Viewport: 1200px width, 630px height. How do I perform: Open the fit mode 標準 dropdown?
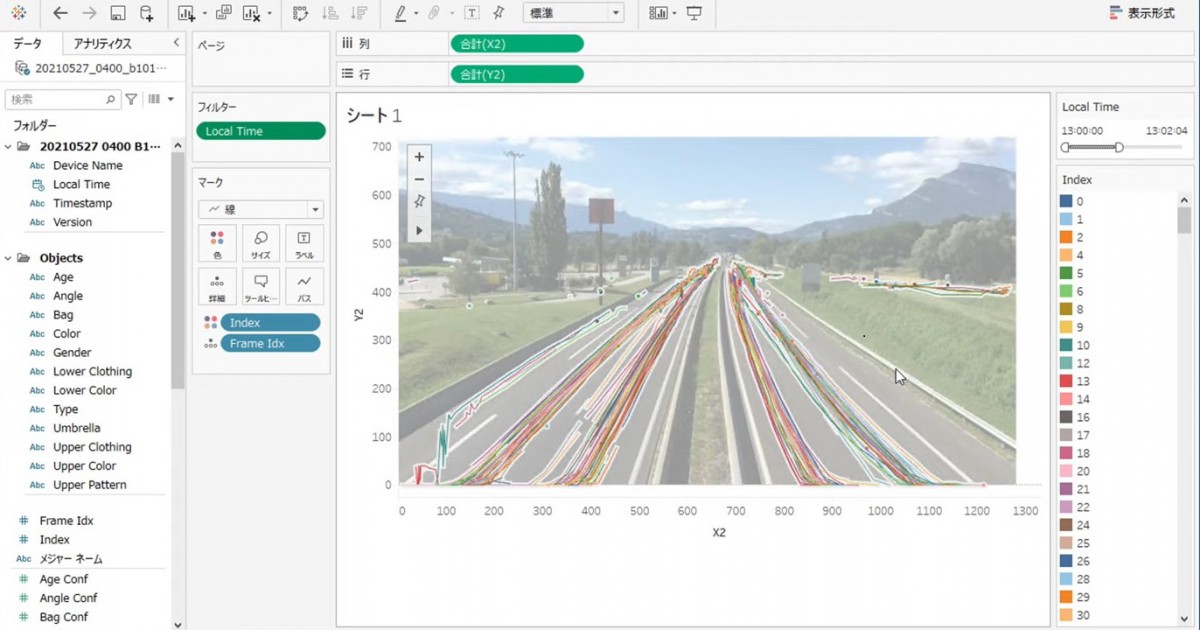click(x=573, y=13)
